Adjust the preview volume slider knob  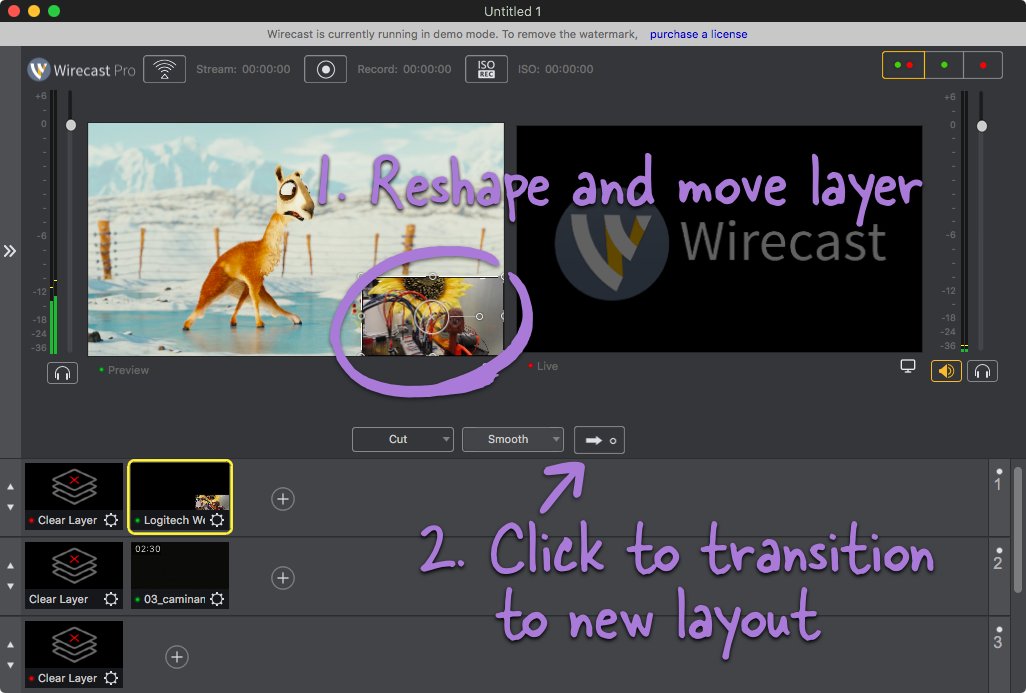tap(71, 125)
